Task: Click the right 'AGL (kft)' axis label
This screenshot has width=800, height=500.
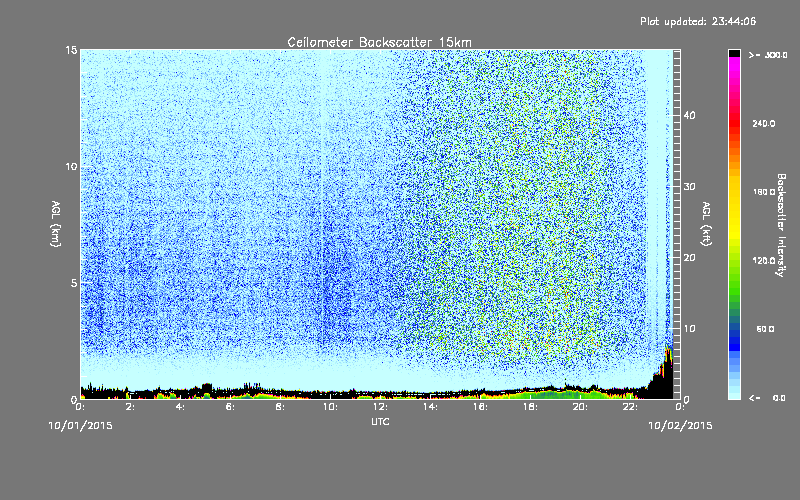Action: coord(707,223)
